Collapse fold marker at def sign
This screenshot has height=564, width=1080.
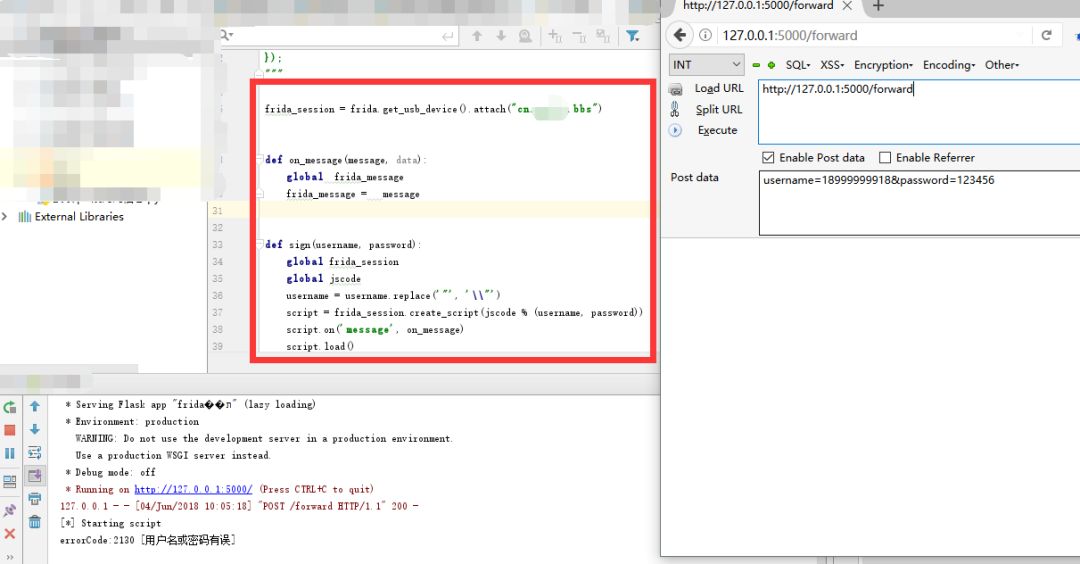(x=260, y=244)
